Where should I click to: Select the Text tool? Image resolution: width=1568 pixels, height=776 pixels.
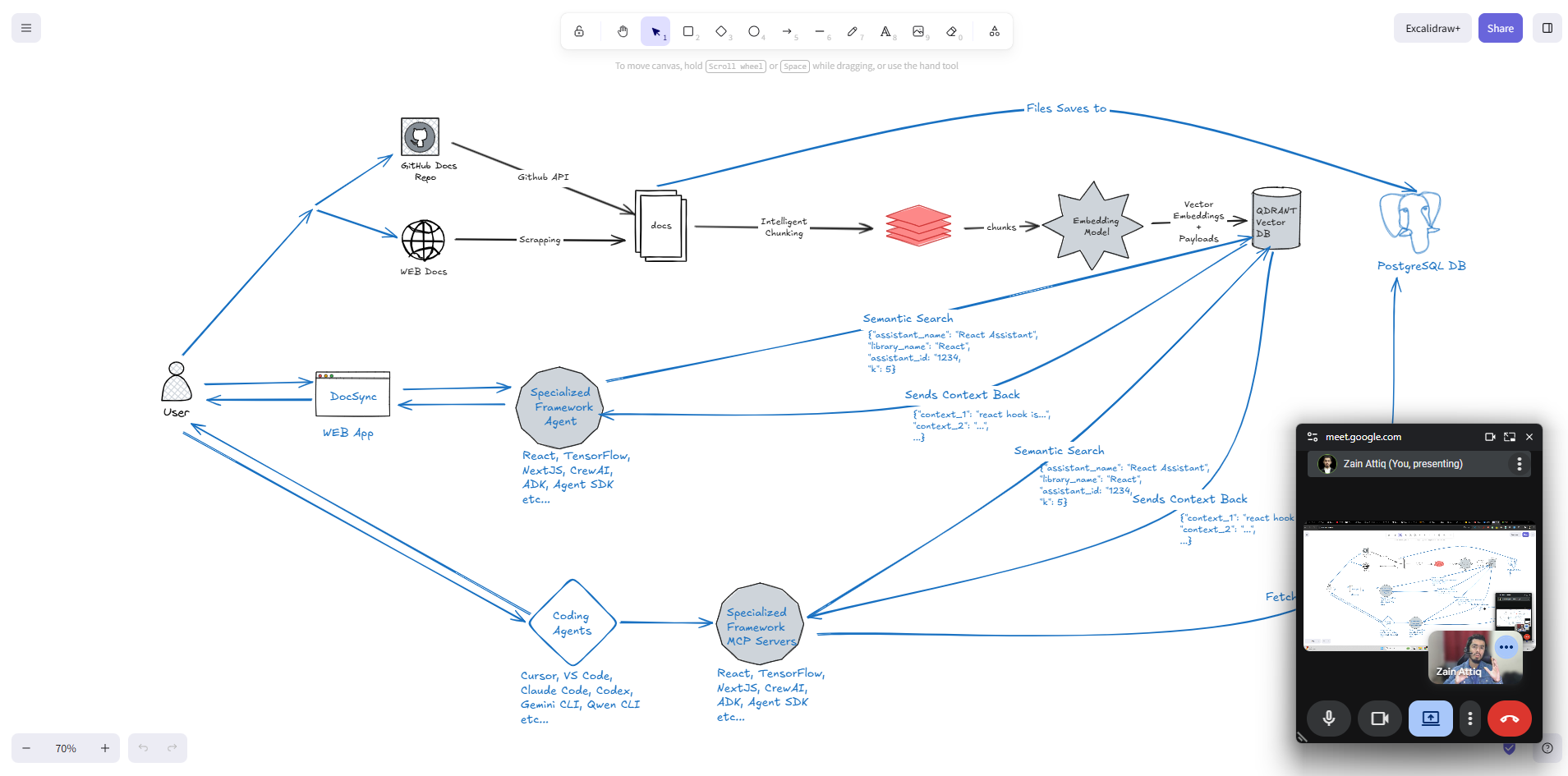(885, 31)
